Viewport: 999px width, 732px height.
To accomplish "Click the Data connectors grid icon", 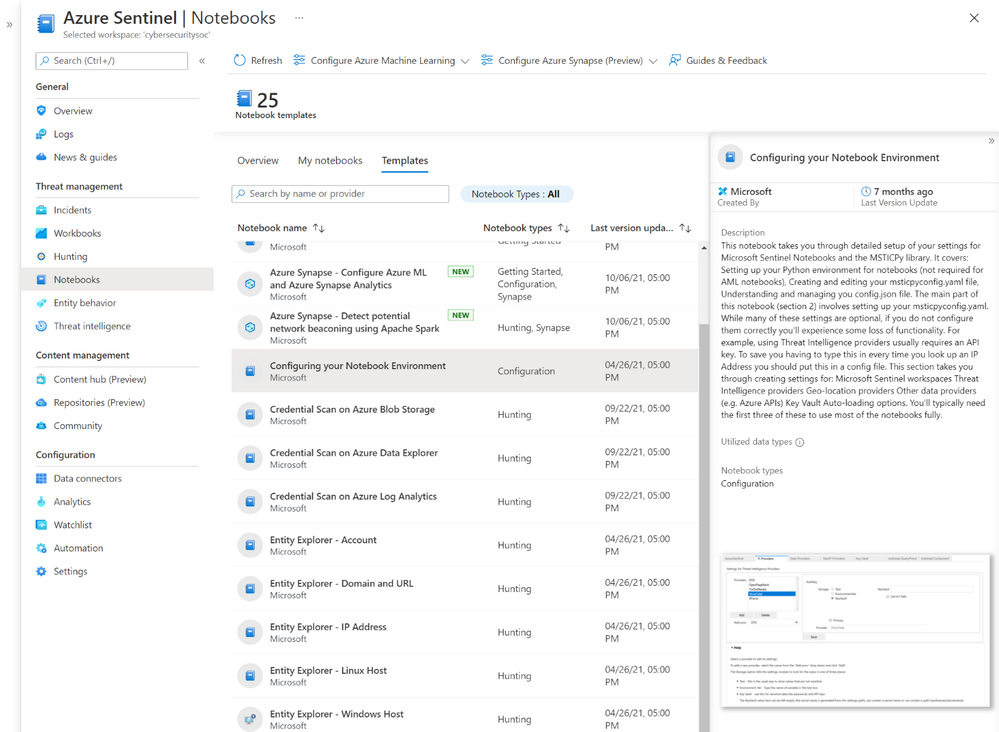I will click(41, 478).
